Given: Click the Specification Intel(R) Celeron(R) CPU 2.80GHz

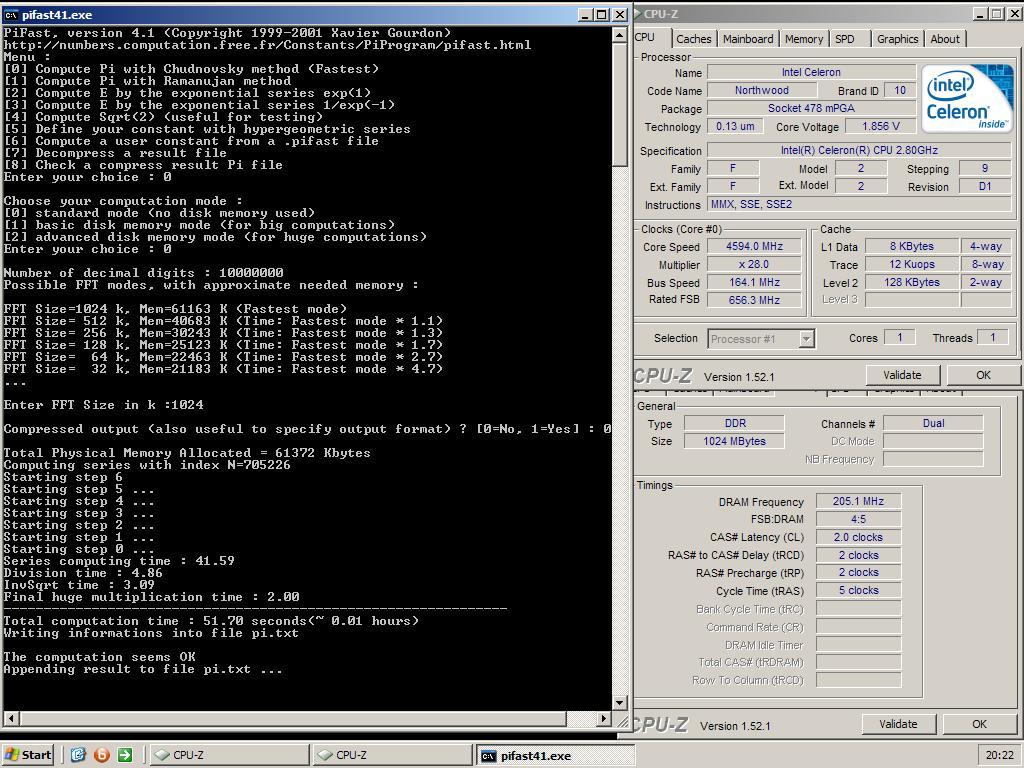Looking at the screenshot, I should tap(859, 150).
